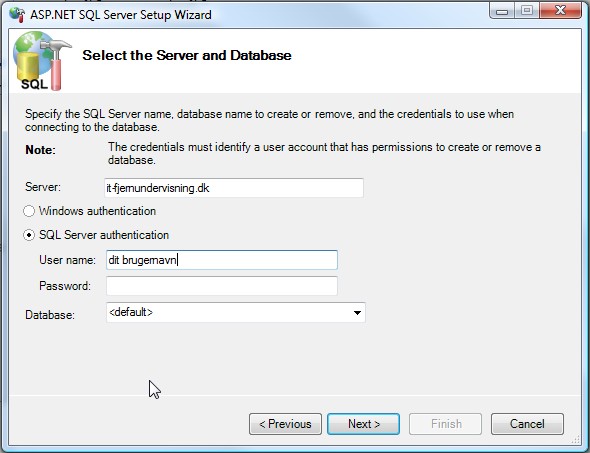Maximize the wizard window

click(x=527, y=11)
